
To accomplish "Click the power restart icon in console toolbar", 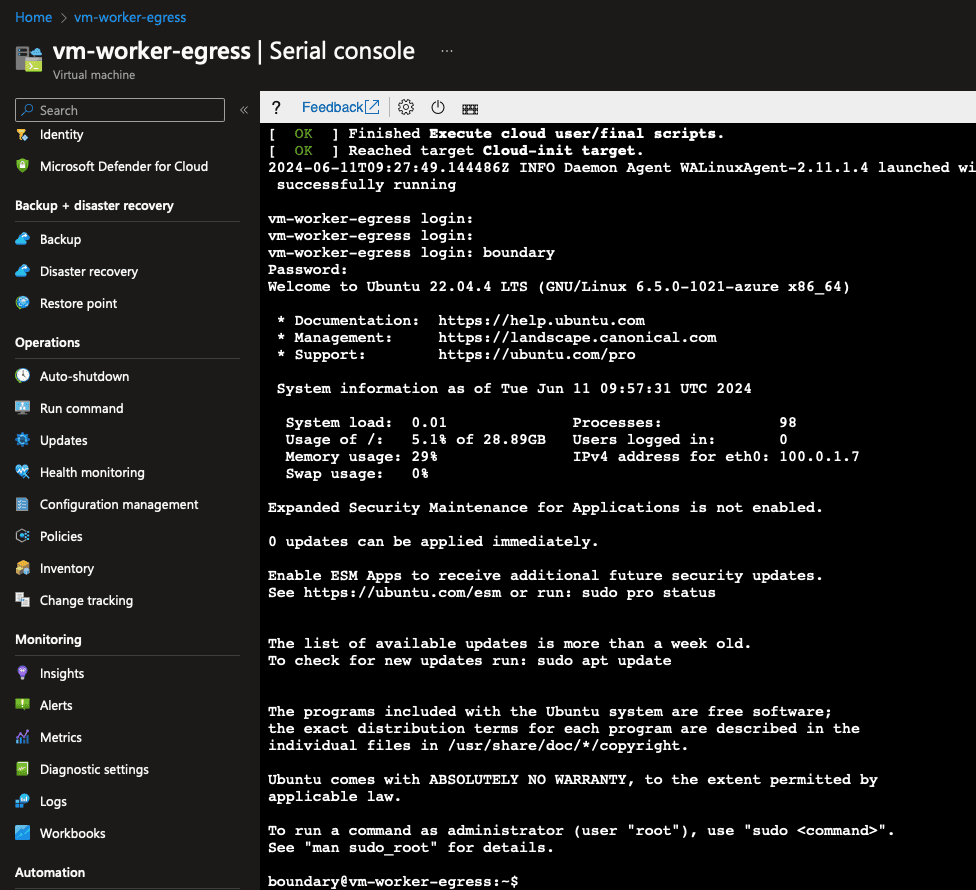I will tap(438, 108).
